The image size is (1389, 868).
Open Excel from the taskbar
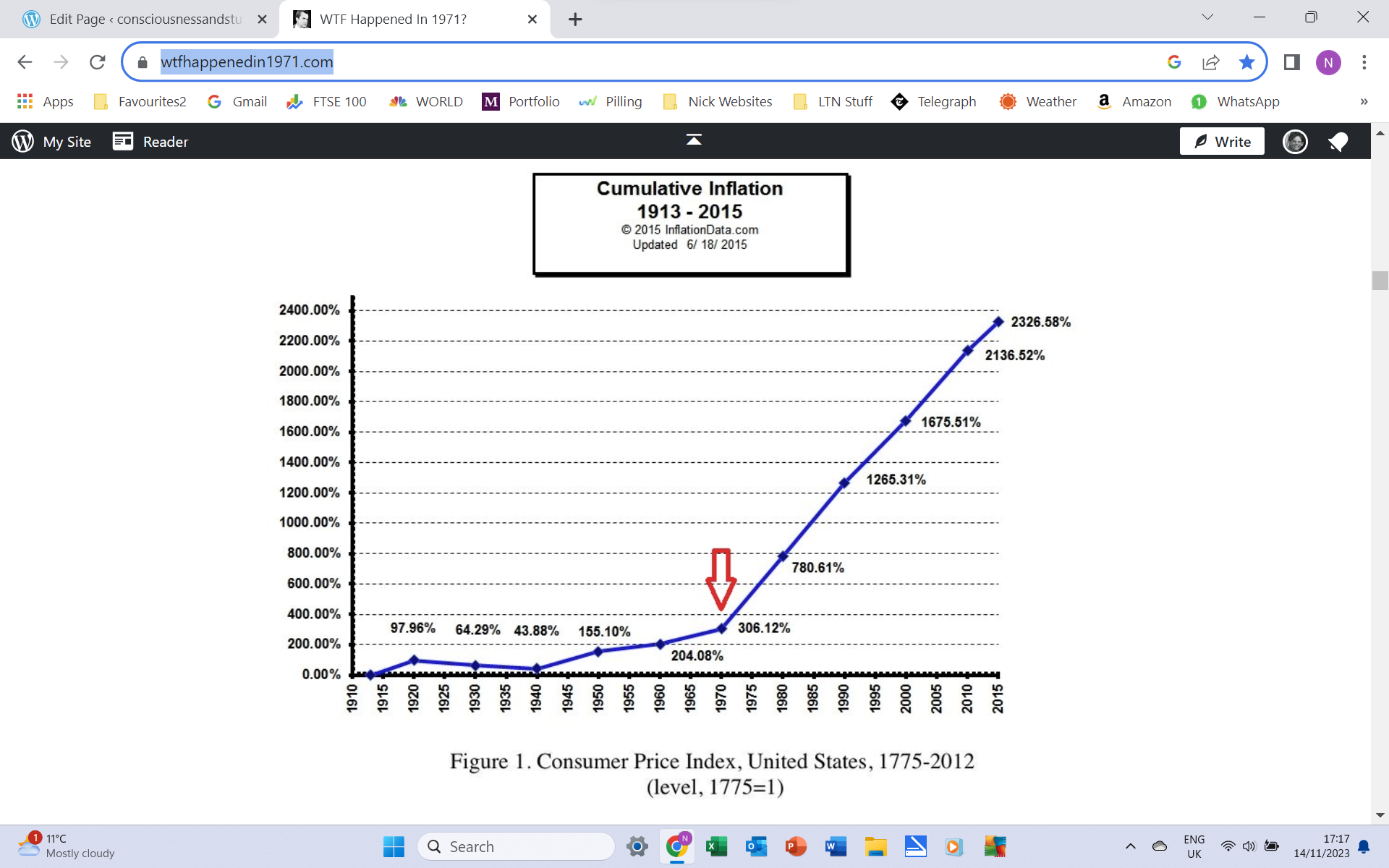click(x=716, y=846)
